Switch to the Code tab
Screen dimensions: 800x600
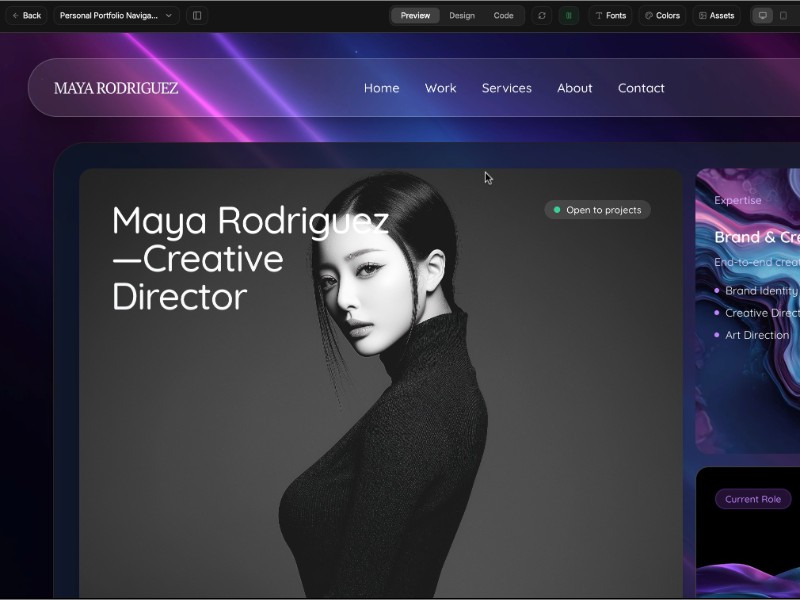pyautogui.click(x=502, y=15)
